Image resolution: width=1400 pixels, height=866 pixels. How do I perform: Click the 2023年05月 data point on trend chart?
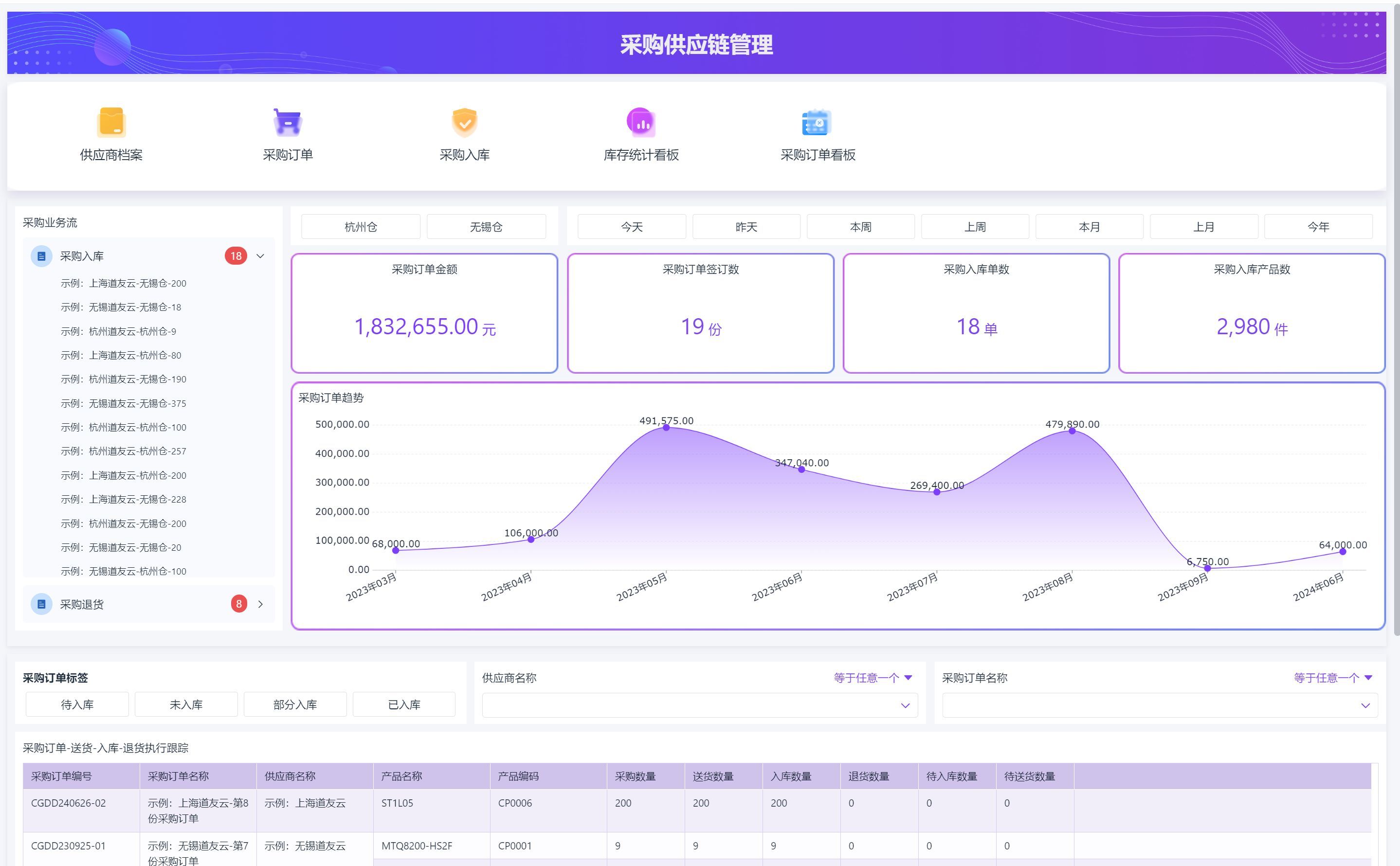[666, 427]
